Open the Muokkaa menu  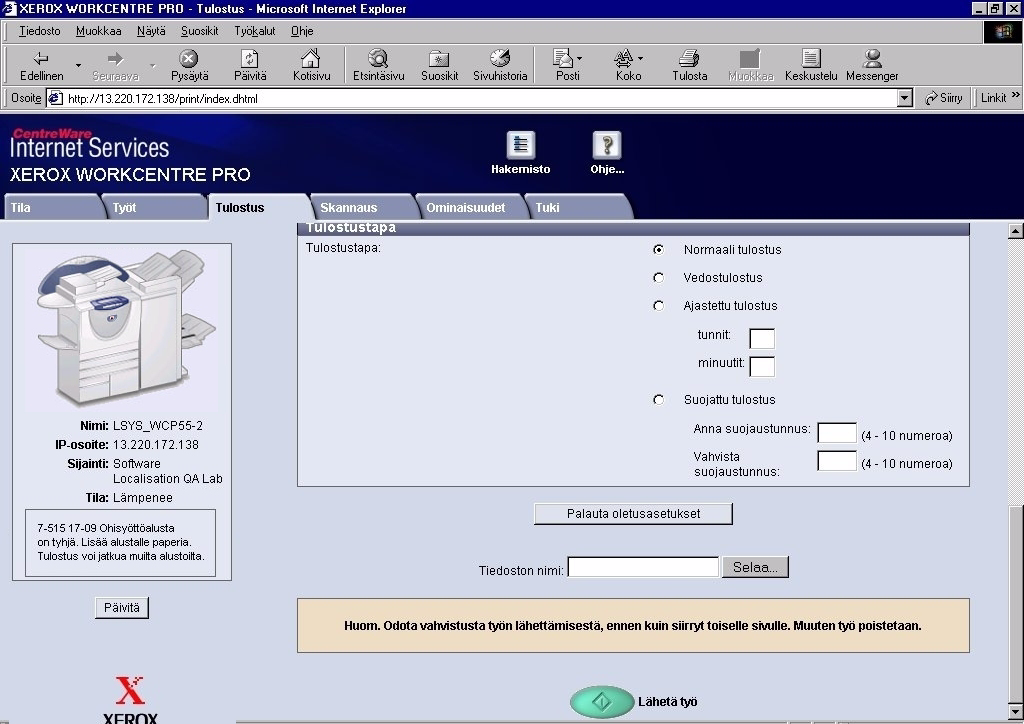coord(98,31)
